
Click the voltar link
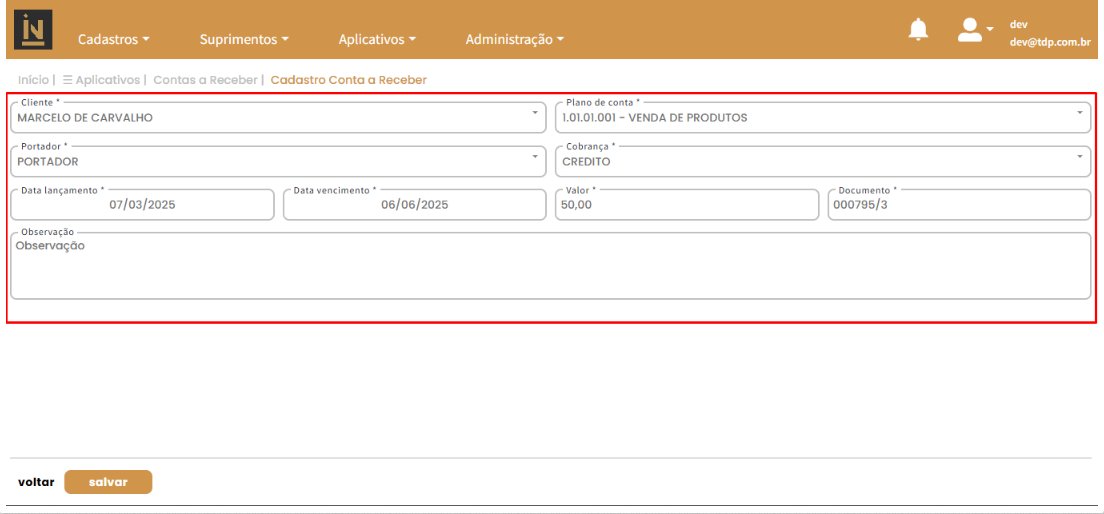[x=36, y=482]
